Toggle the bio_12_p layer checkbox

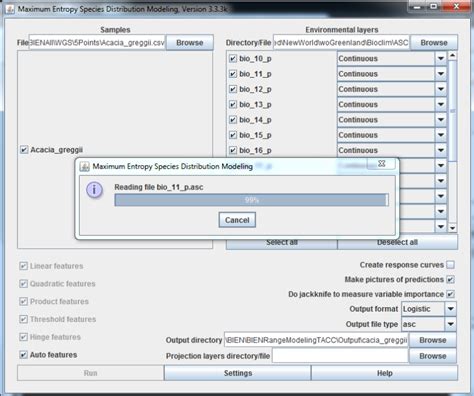(233, 89)
